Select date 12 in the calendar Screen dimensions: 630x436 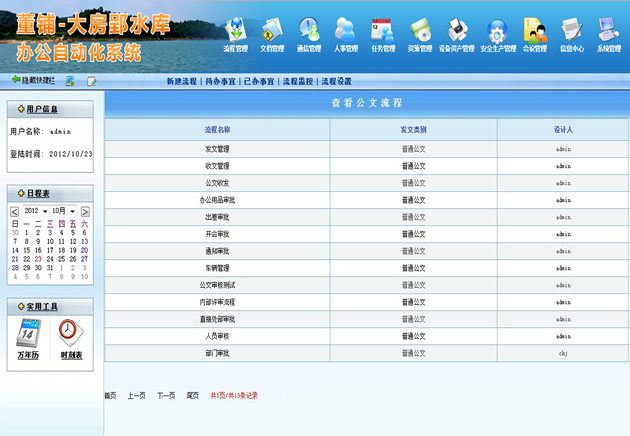(73, 242)
